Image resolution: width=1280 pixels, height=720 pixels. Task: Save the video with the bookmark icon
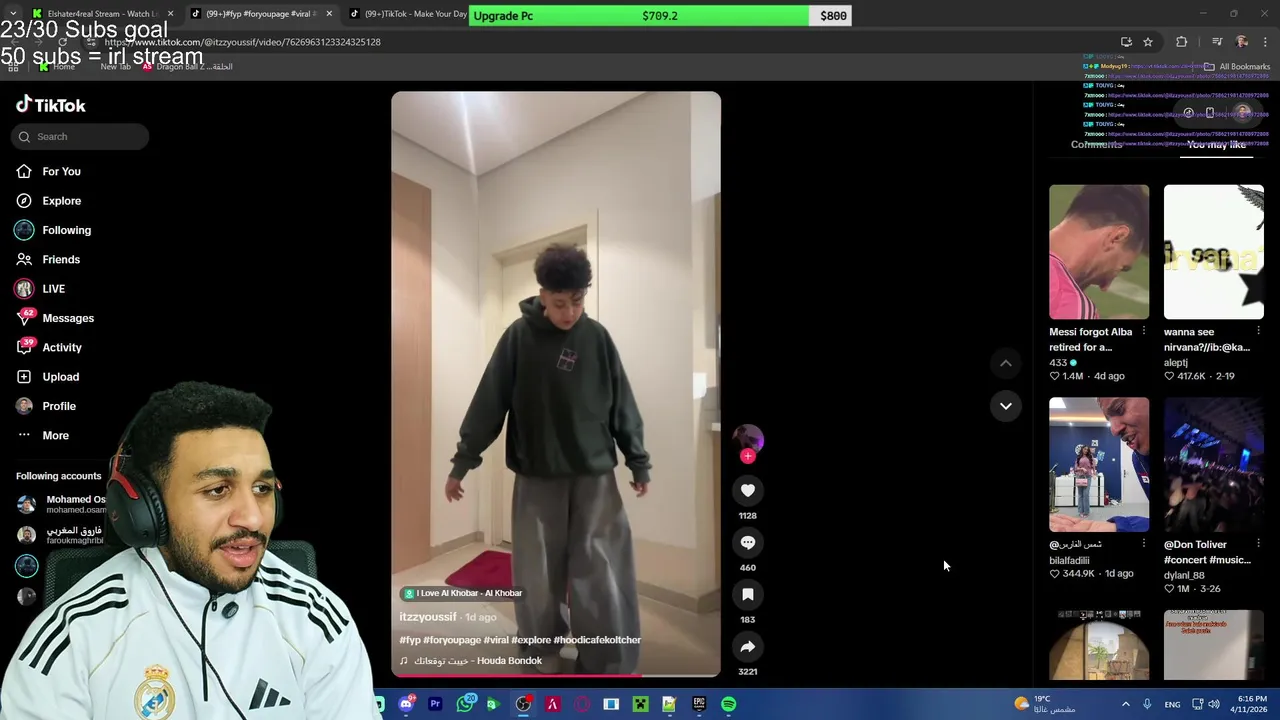(748, 594)
